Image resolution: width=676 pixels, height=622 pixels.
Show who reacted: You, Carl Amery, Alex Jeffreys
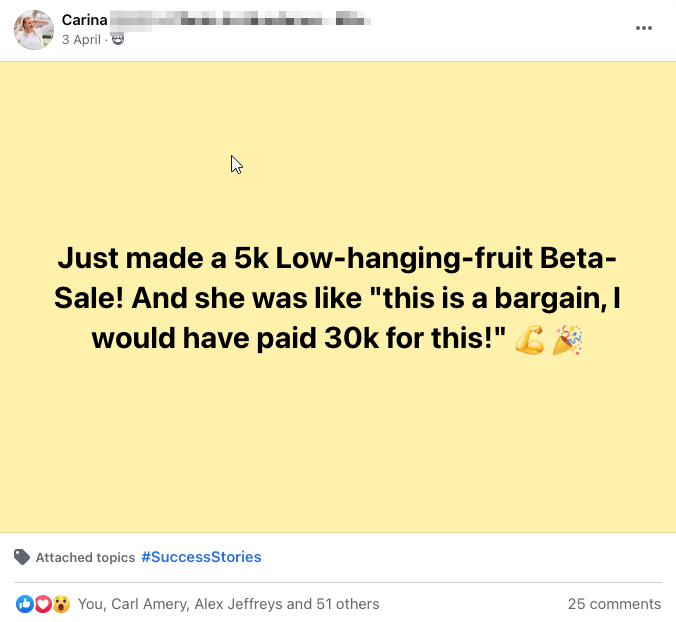228,604
